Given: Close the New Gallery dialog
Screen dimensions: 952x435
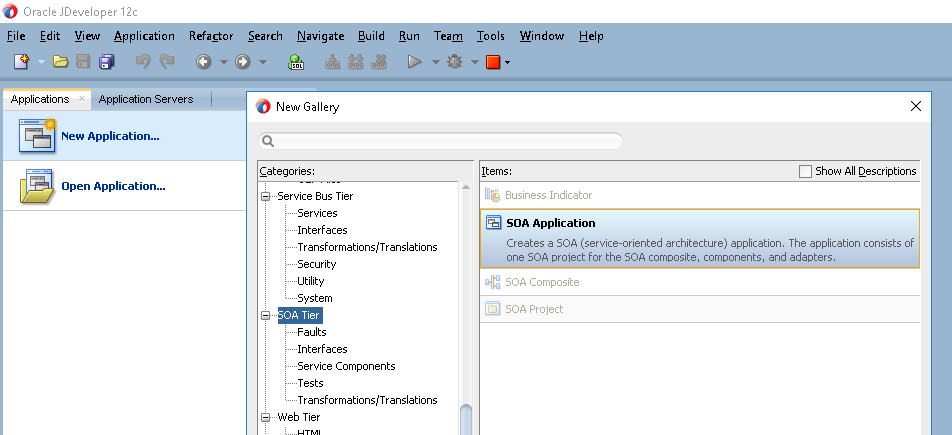Looking at the screenshot, I should (x=916, y=106).
